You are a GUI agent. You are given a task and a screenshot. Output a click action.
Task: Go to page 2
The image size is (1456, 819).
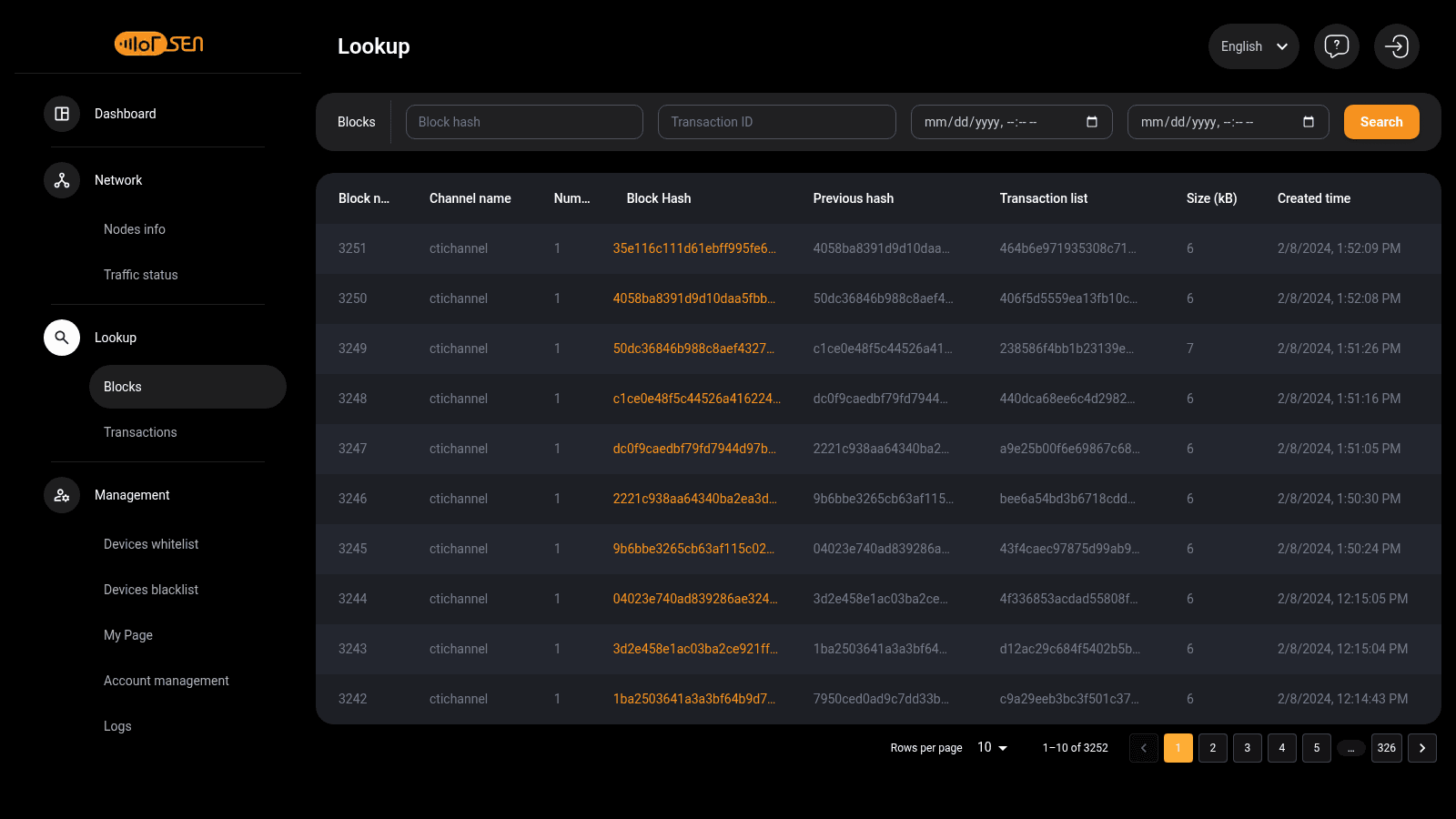[x=1213, y=748]
